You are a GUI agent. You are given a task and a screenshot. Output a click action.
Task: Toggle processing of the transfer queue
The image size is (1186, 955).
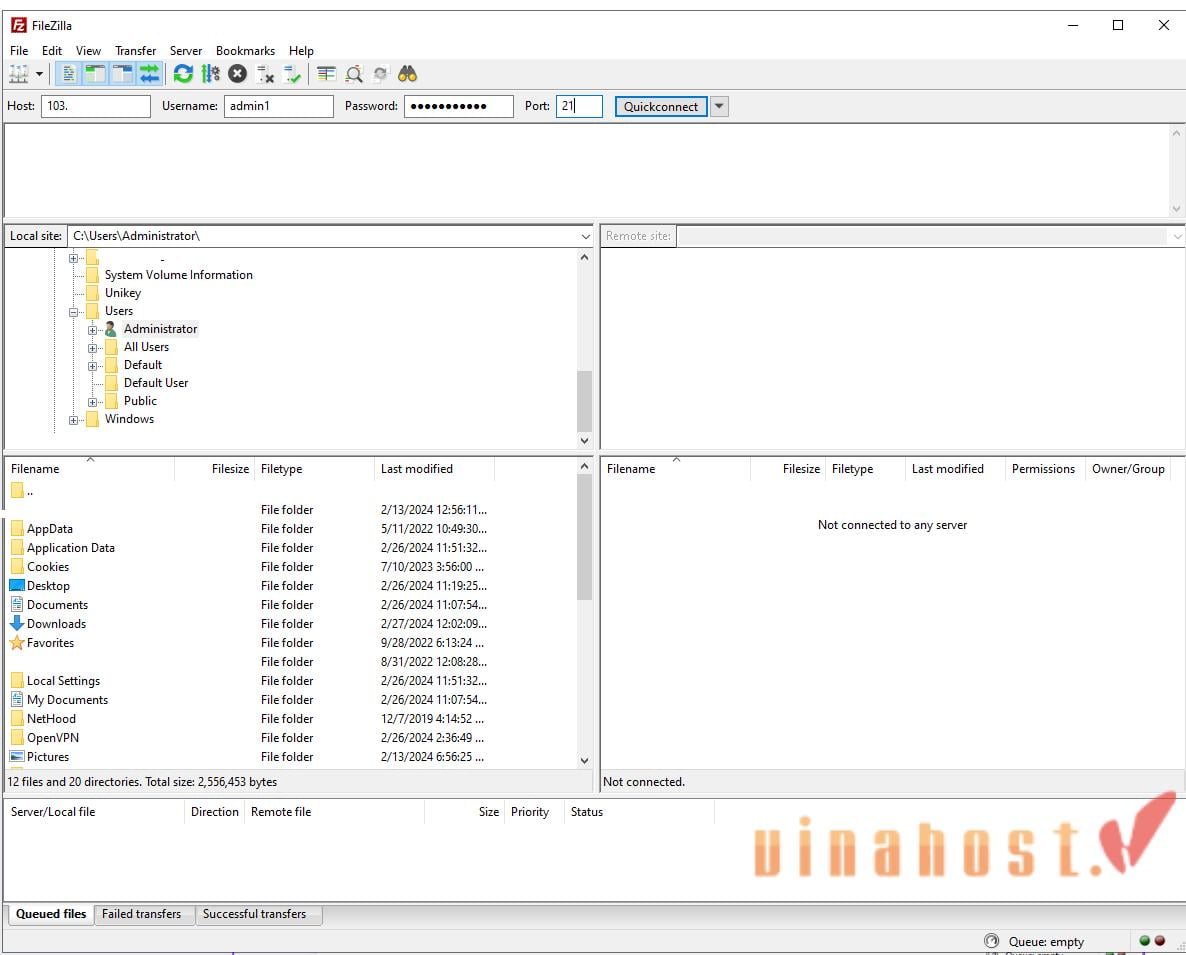tap(210, 74)
